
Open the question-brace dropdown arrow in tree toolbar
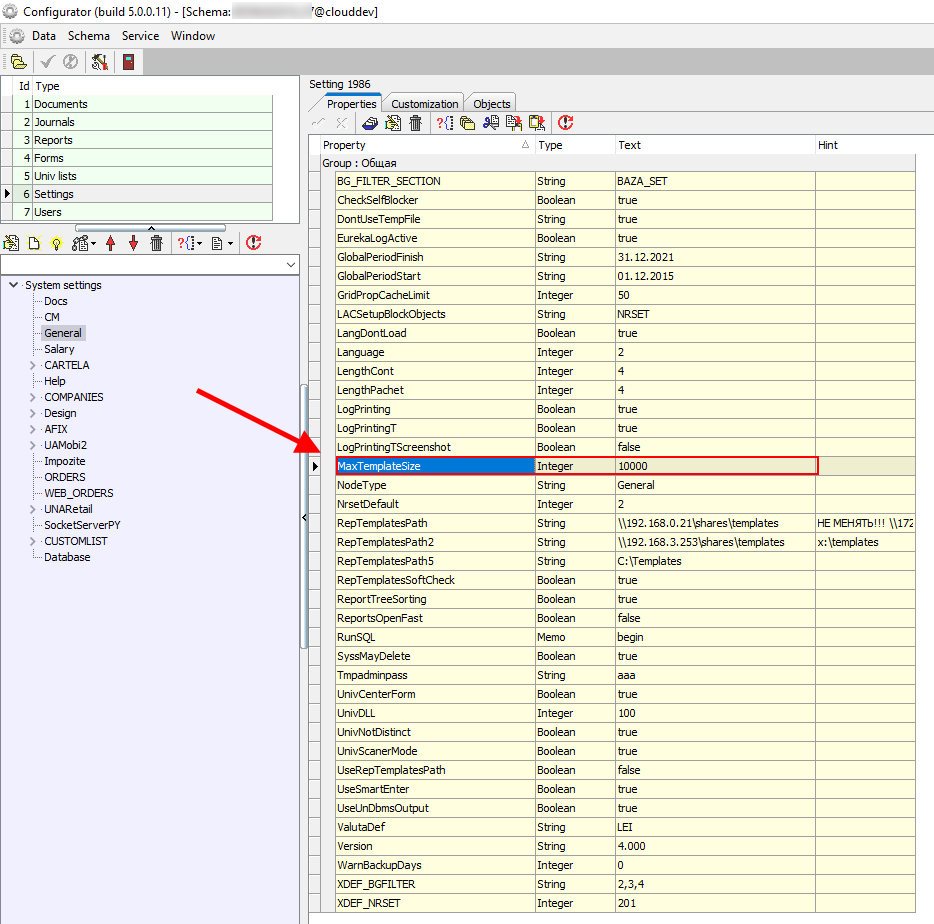pyautogui.click(x=199, y=243)
